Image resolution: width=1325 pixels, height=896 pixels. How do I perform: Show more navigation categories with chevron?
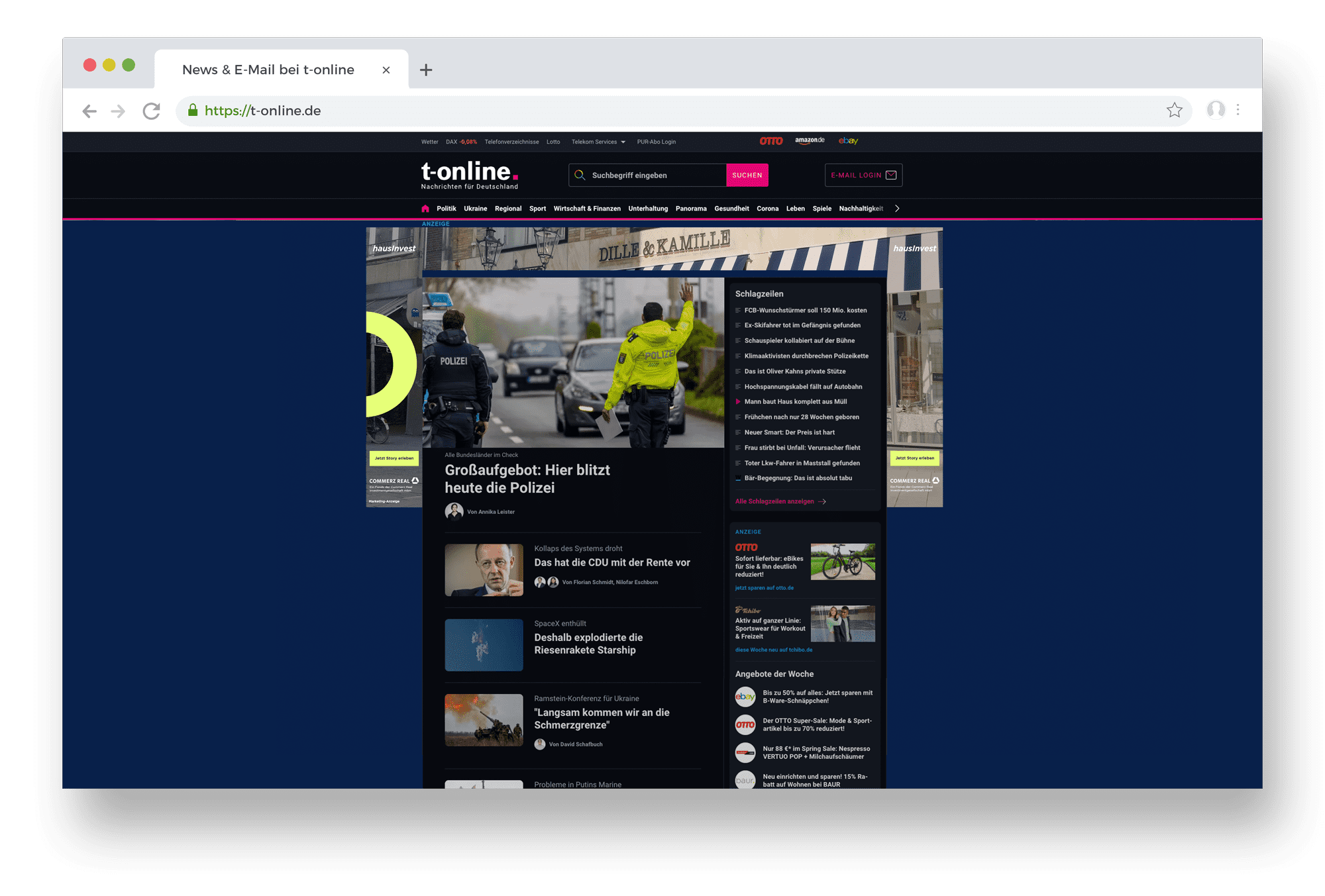[x=897, y=209]
